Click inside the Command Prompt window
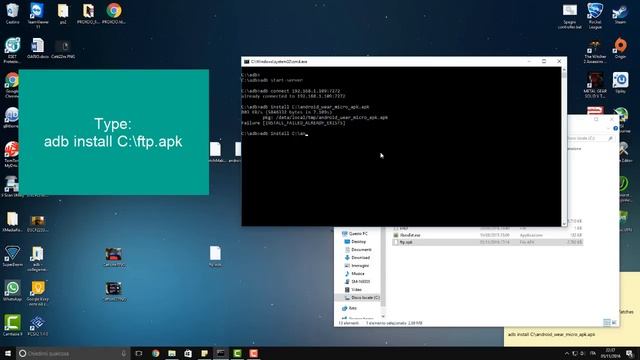 tap(401, 146)
